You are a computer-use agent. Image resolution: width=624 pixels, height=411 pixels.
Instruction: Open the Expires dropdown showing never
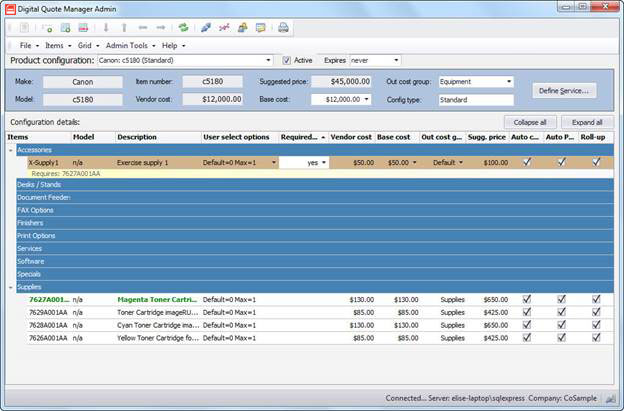click(x=396, y=60)
